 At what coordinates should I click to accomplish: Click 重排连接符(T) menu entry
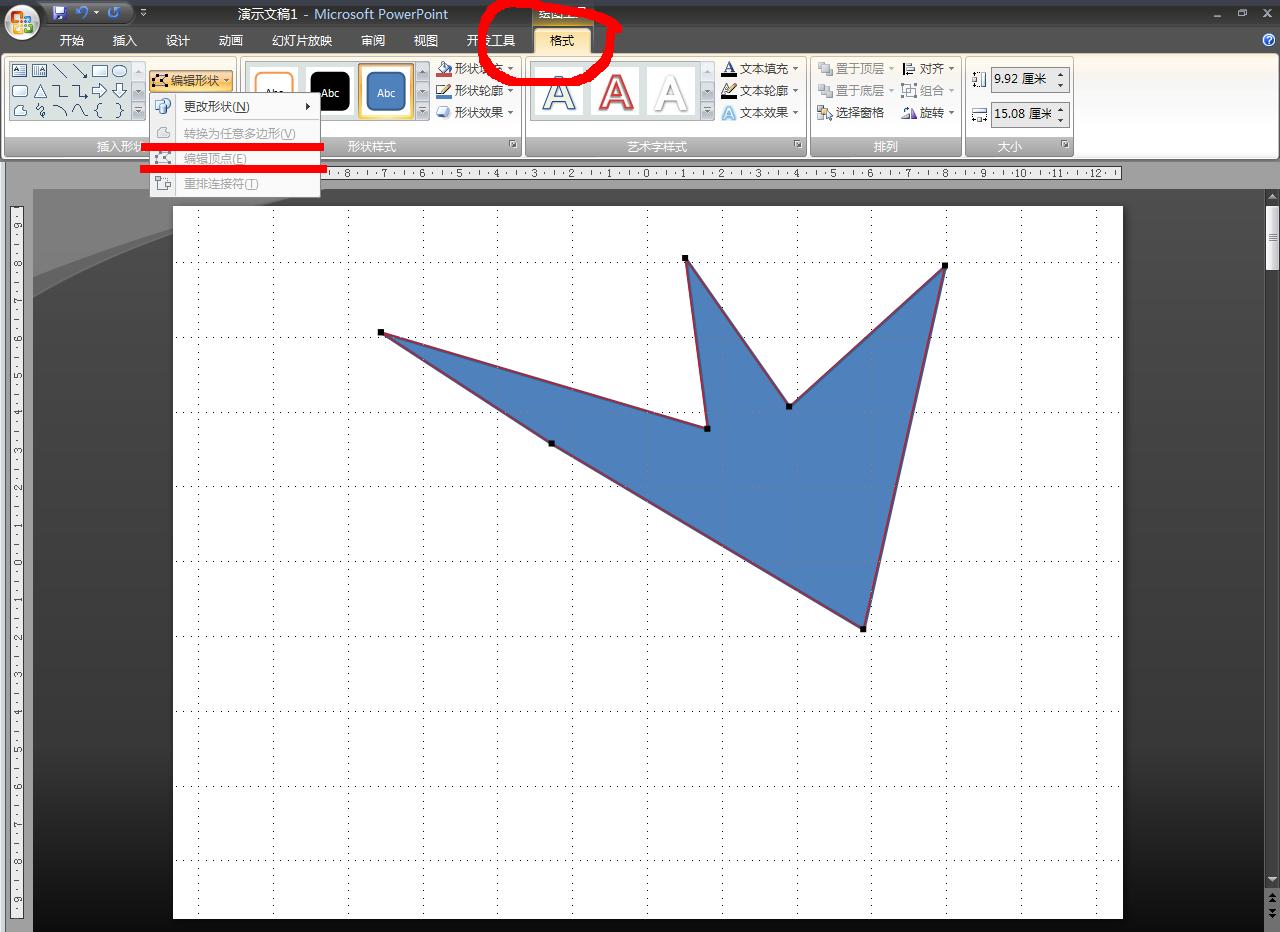tap(235, 184)
